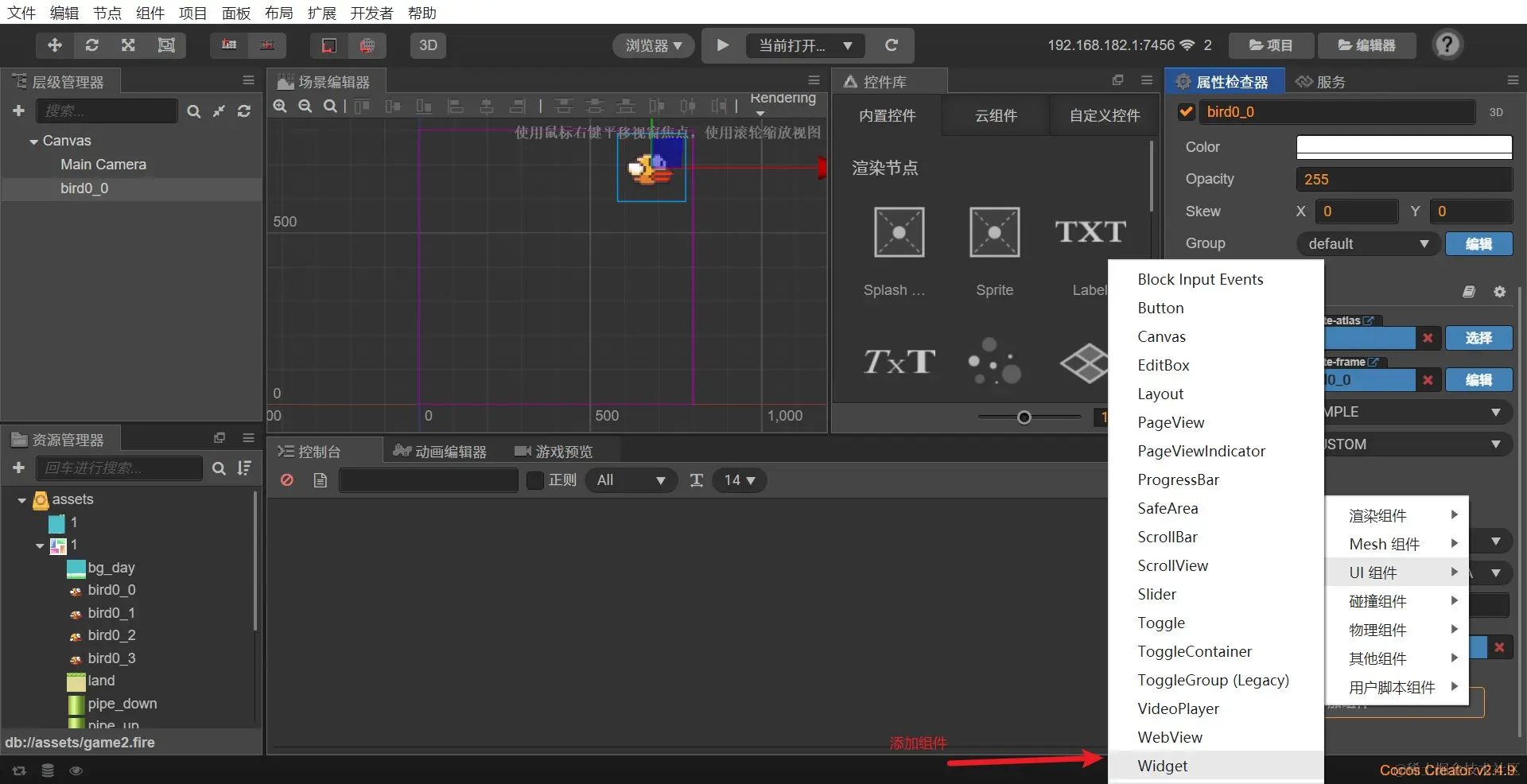This screenshot has width=1527, height=784.
Task: Open the Group default dropdown
Action: click(1368, 244)
